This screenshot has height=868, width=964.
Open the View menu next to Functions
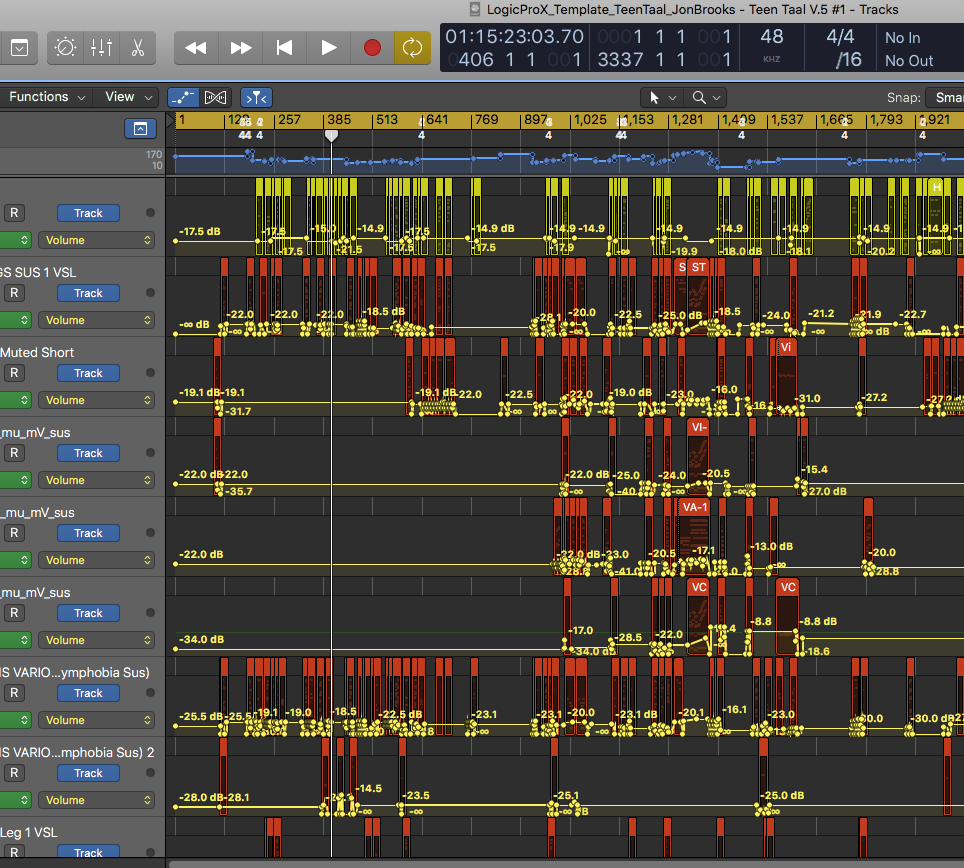[125, 97]
